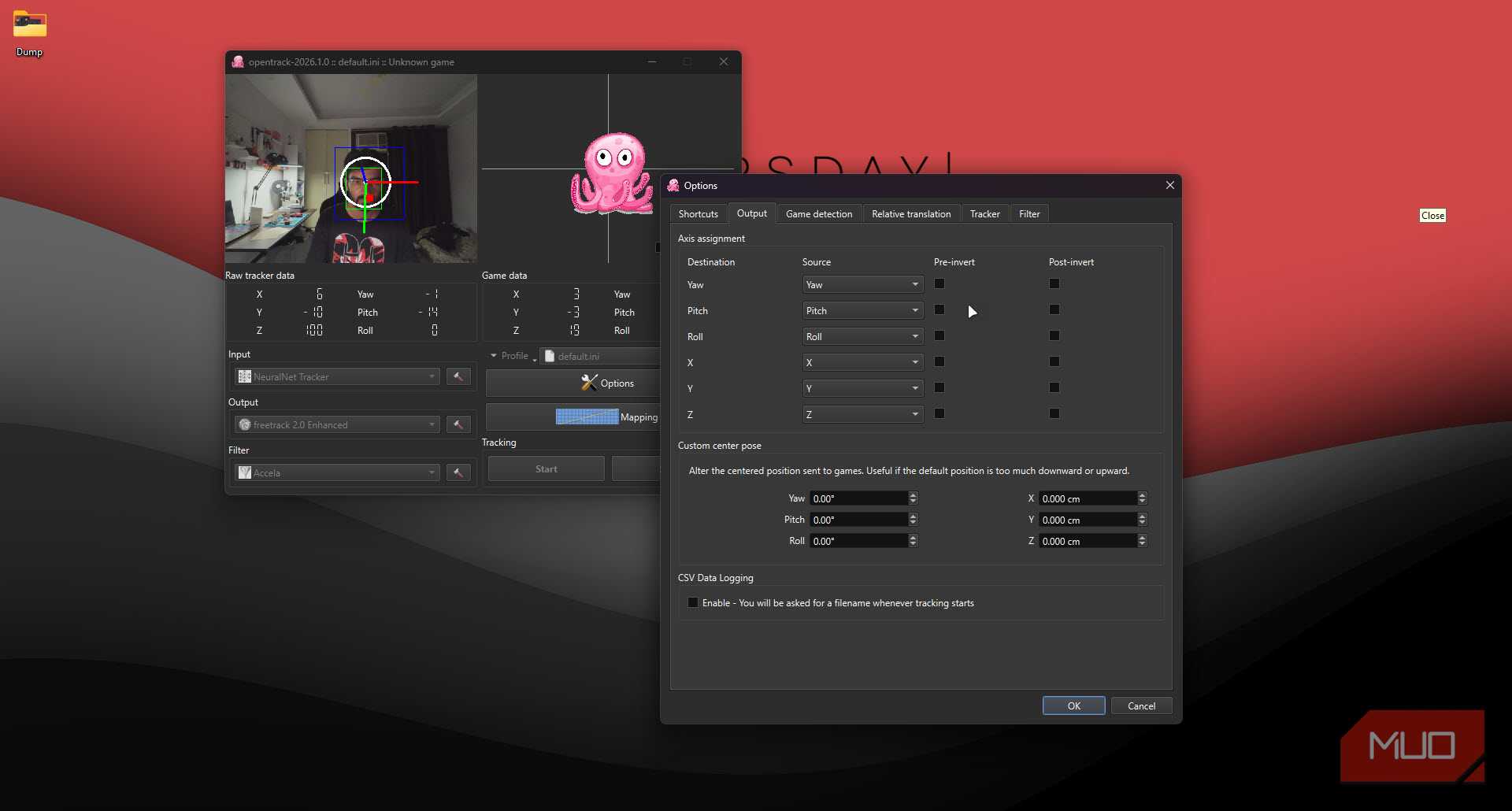
Task: Adjust custom center Roll spinner arrows
Action: 913,541
